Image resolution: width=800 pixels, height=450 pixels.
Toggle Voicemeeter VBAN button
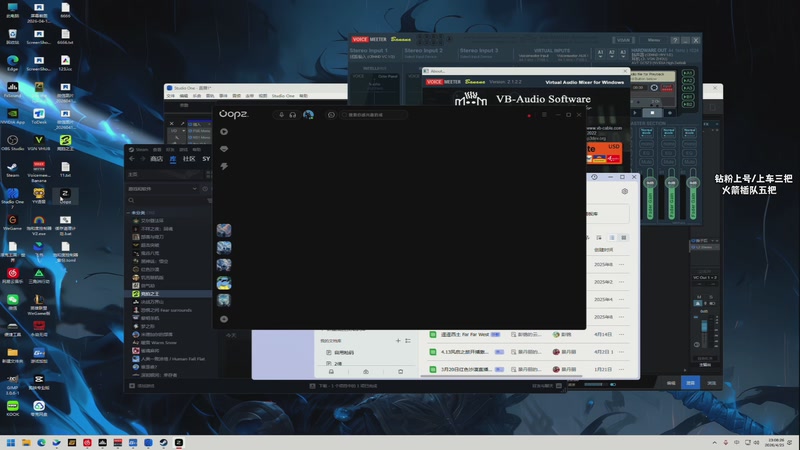623,40
